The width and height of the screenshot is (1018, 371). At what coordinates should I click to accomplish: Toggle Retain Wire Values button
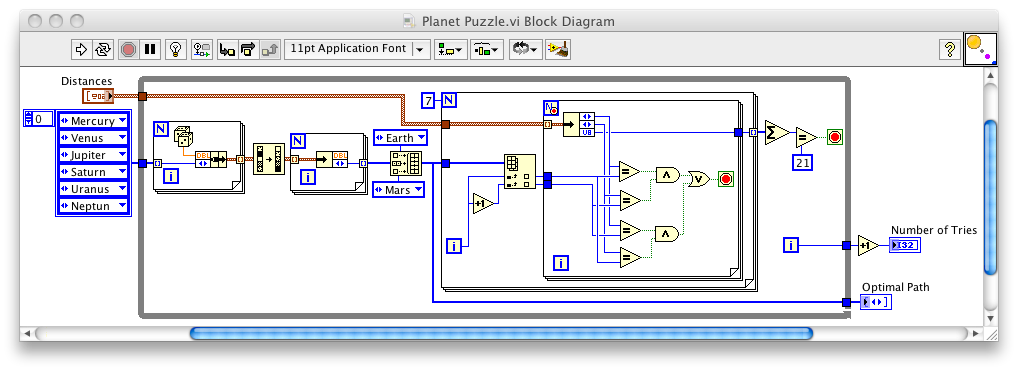pyautogui.click(x=202, y=49)
